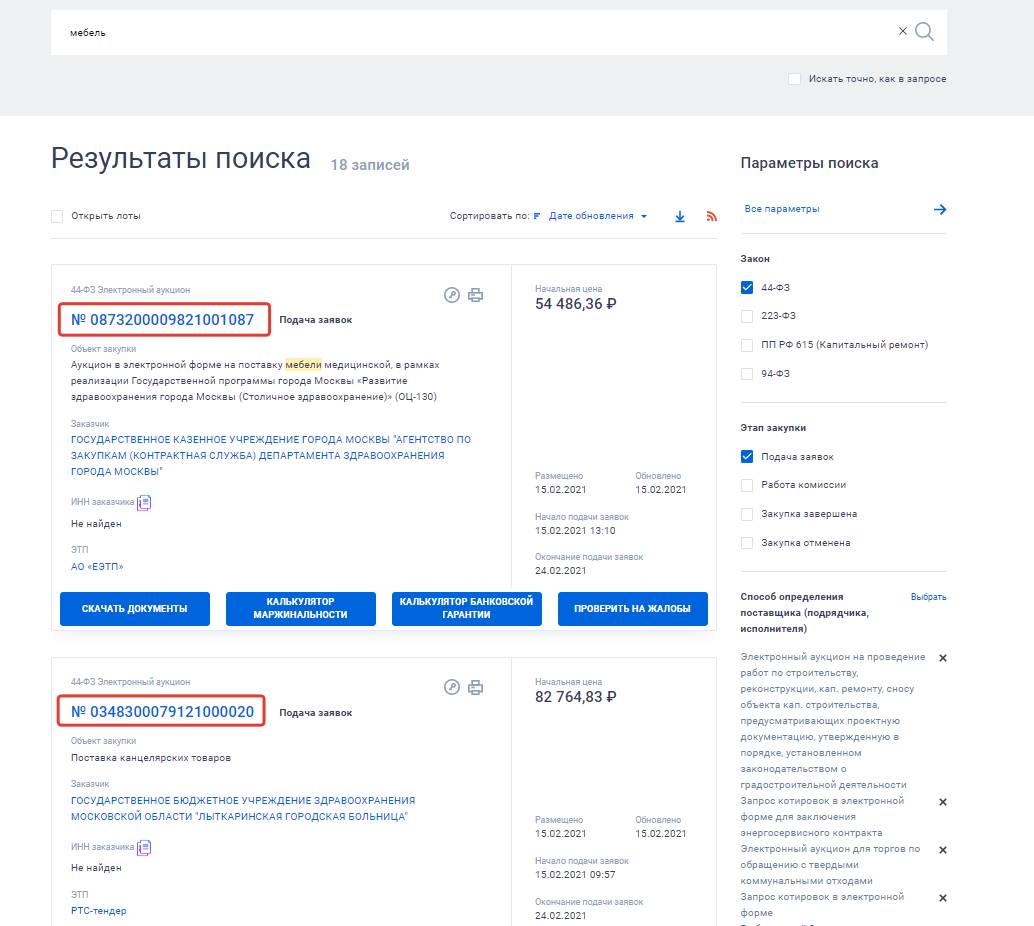The image size is (1034, 926).
Task: Open procurement № 0348300079121000020
Action: click(162, 712)
